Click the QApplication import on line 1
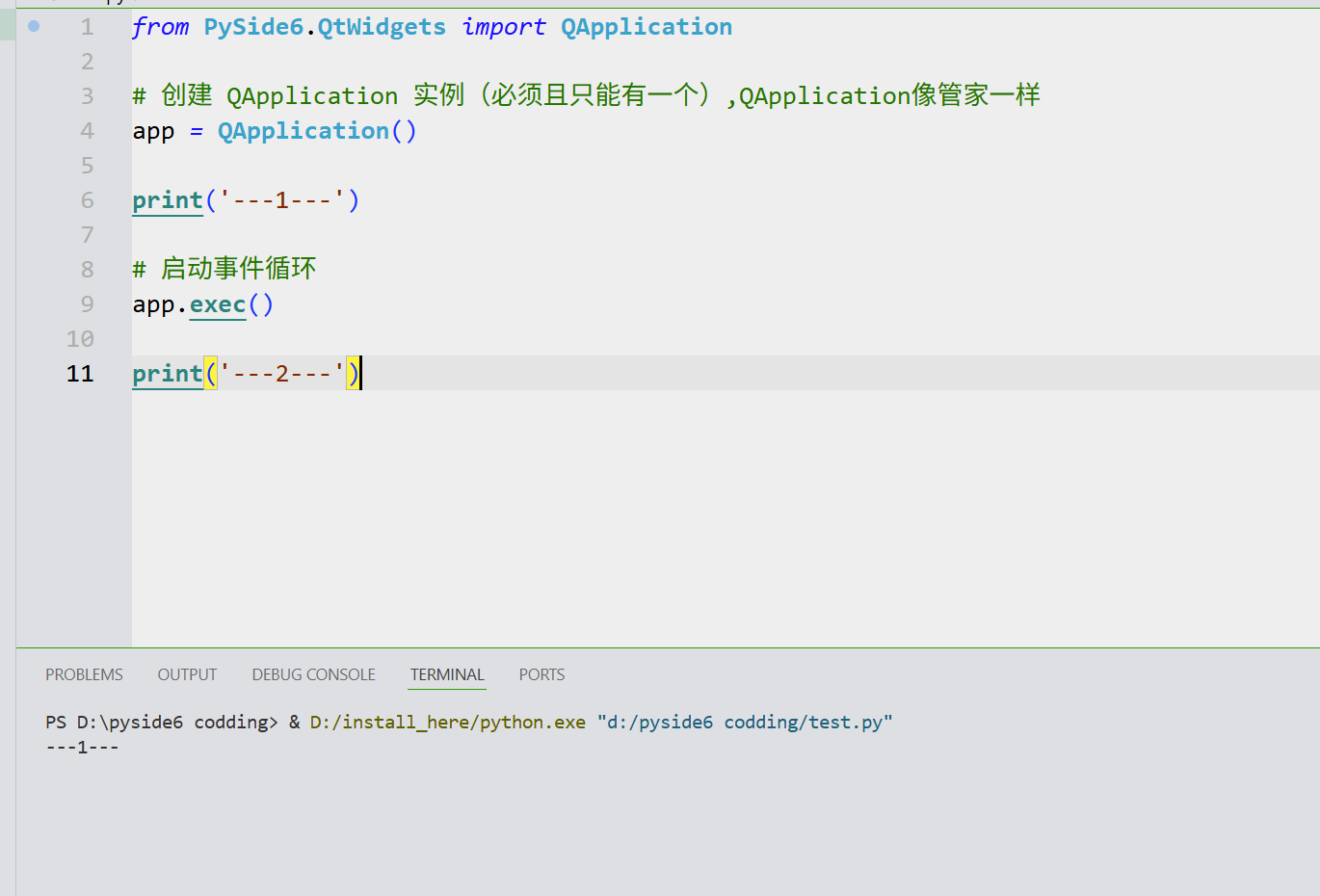This screenshot has width=1320, height=896. point(646,26)
